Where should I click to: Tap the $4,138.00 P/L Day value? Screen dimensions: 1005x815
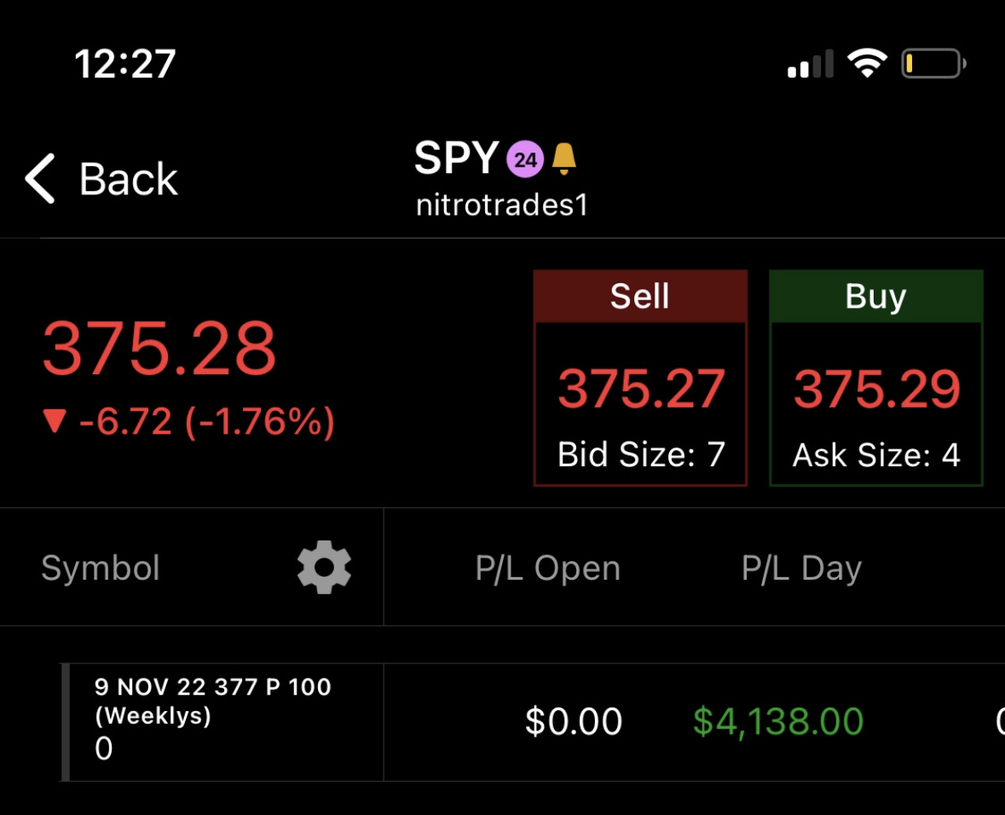778,721
